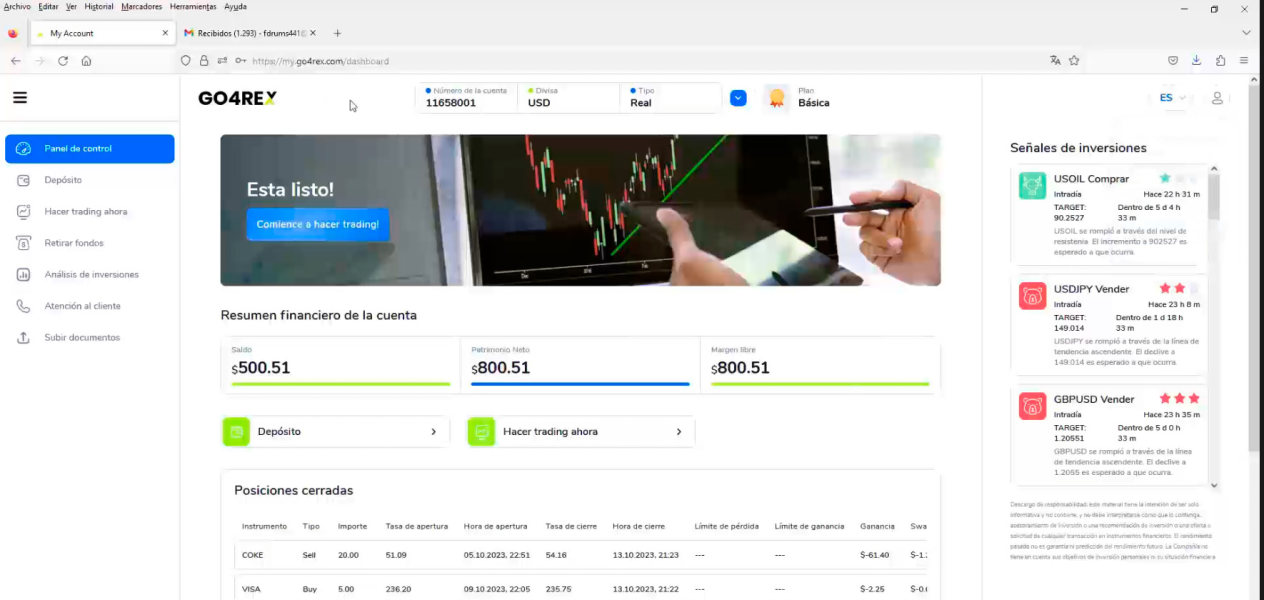Click the green Margen libre progress bar
The height and width of the screenshot is (600, 1264).
(x=820, y=384)
